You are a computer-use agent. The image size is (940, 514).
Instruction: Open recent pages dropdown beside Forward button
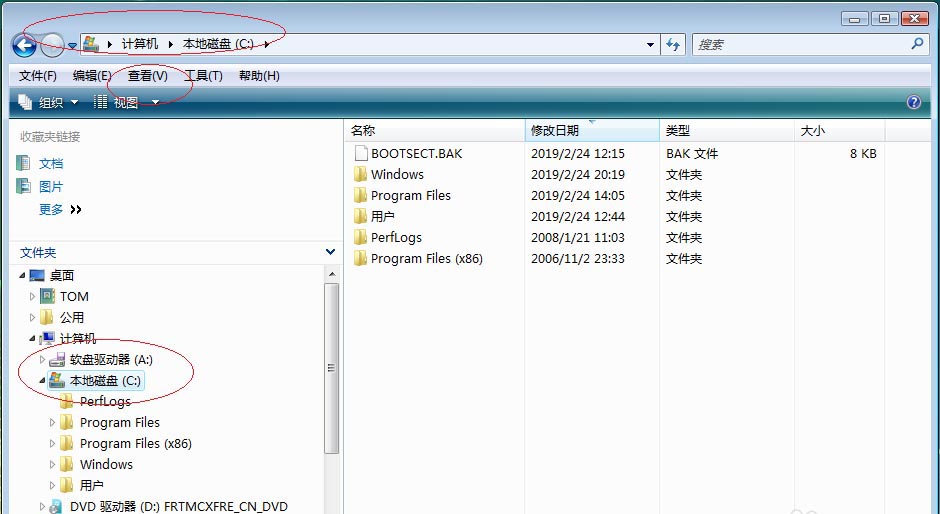pos(72,46)
